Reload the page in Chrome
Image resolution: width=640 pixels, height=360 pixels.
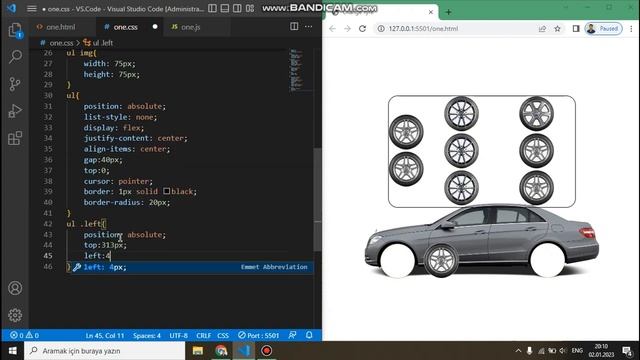pos(362,29)
